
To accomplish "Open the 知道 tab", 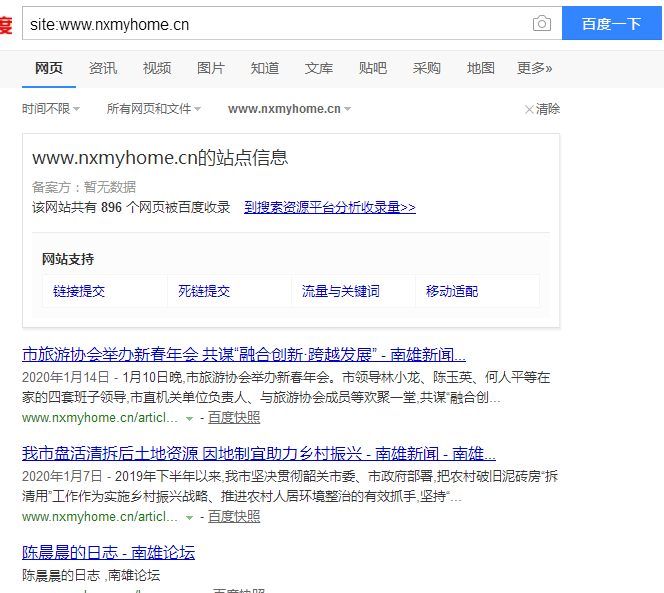I will tap(265, 68).
